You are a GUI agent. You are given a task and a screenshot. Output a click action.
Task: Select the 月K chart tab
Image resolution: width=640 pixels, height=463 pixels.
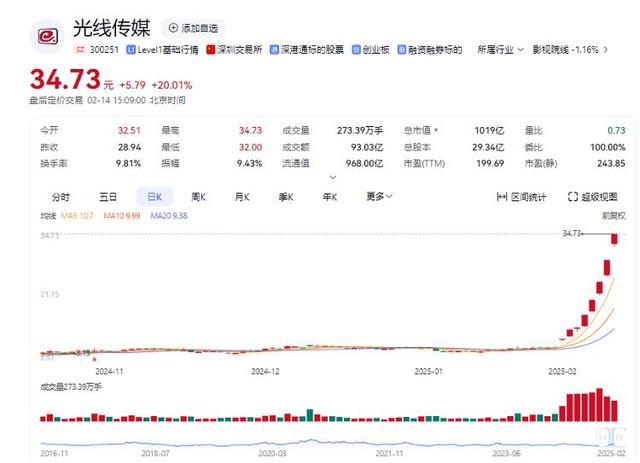click(242, 197)
